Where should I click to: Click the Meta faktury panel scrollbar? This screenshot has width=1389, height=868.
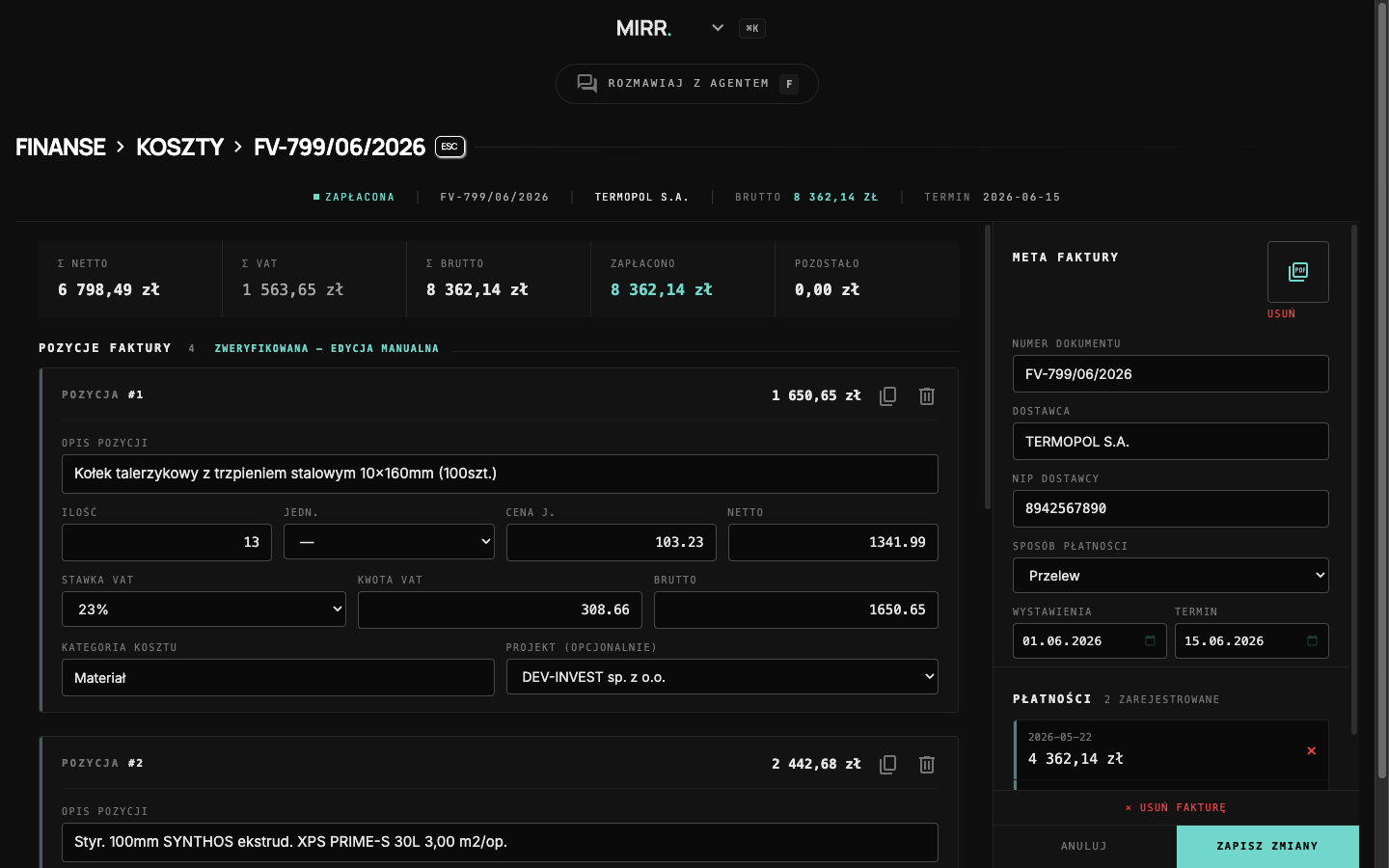click(1354, 479)
